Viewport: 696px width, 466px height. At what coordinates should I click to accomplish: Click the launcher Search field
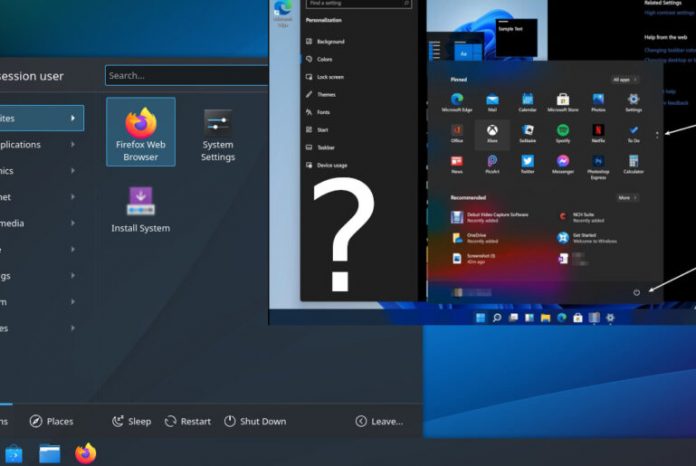(187, 75)
